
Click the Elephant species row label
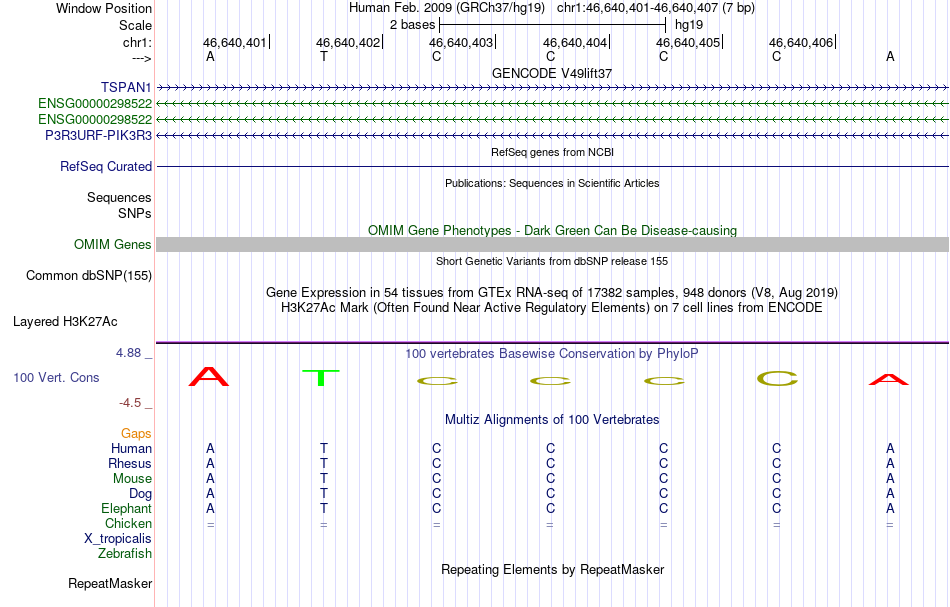tap(126, 509)
